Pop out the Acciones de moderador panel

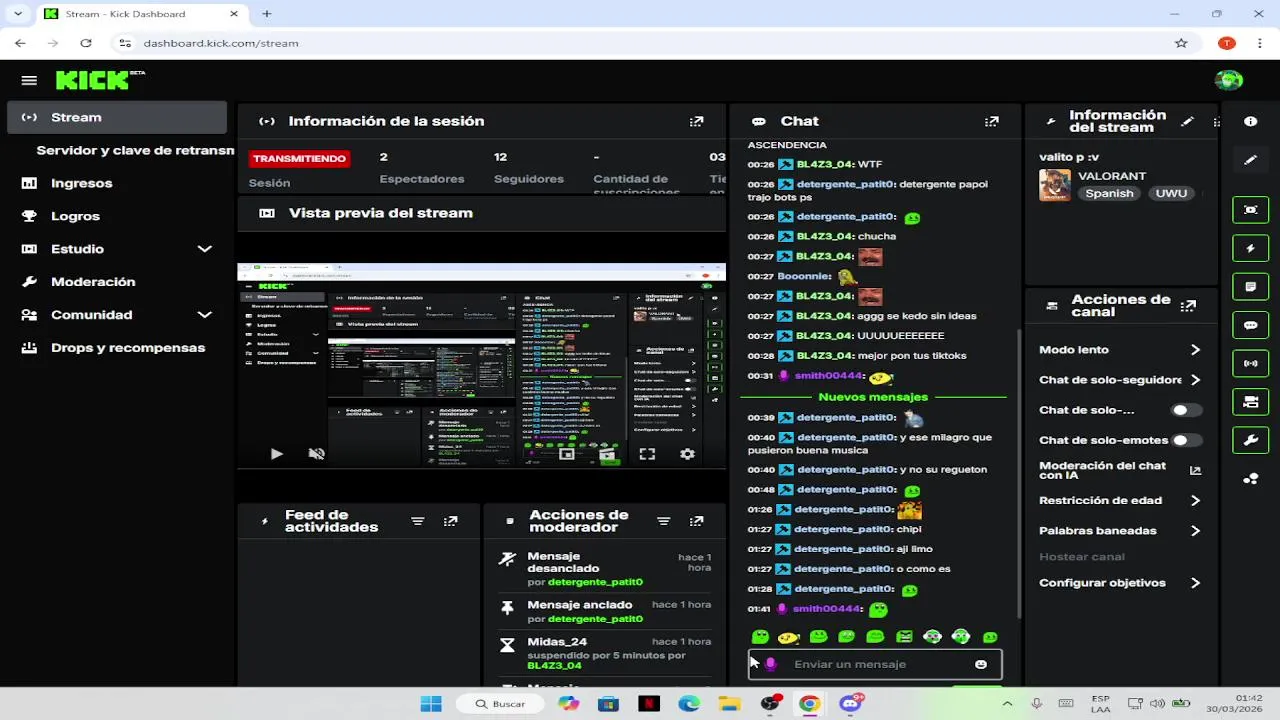point(697,521)
